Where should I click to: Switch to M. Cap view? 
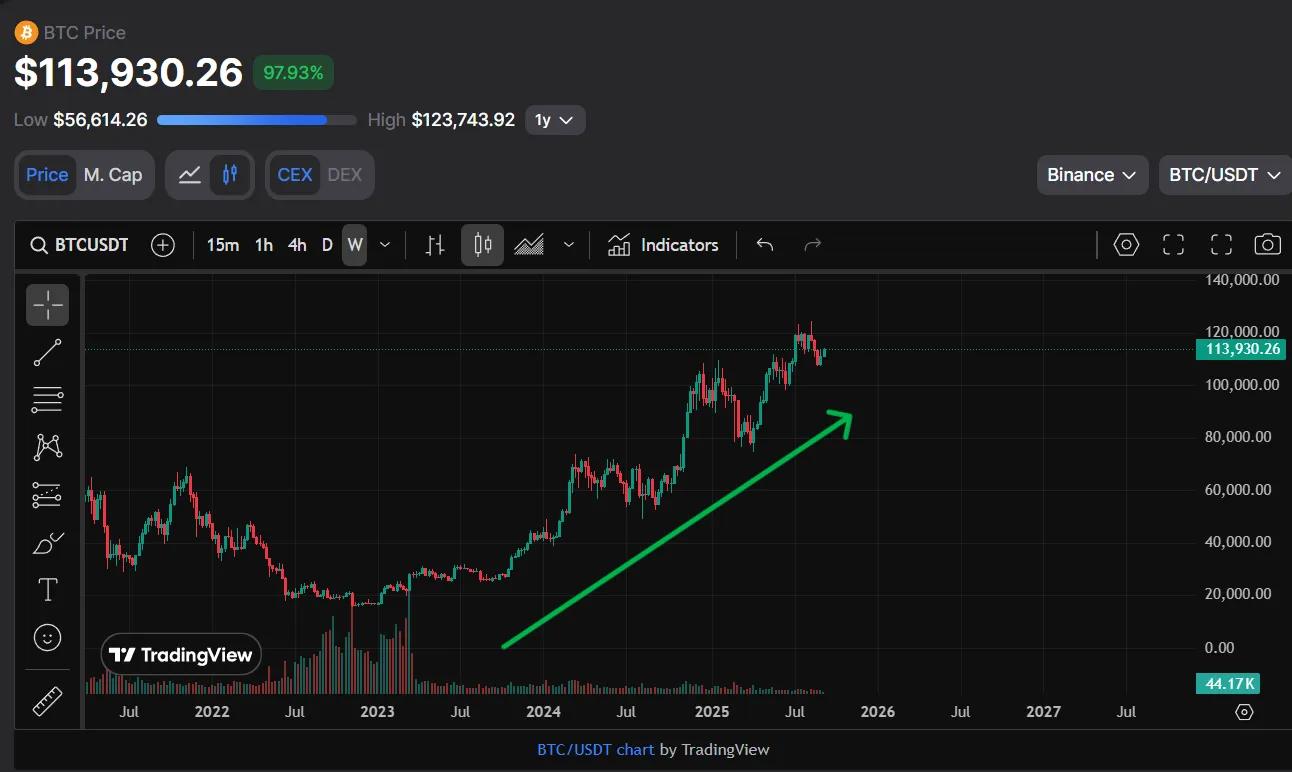[113, 175]
